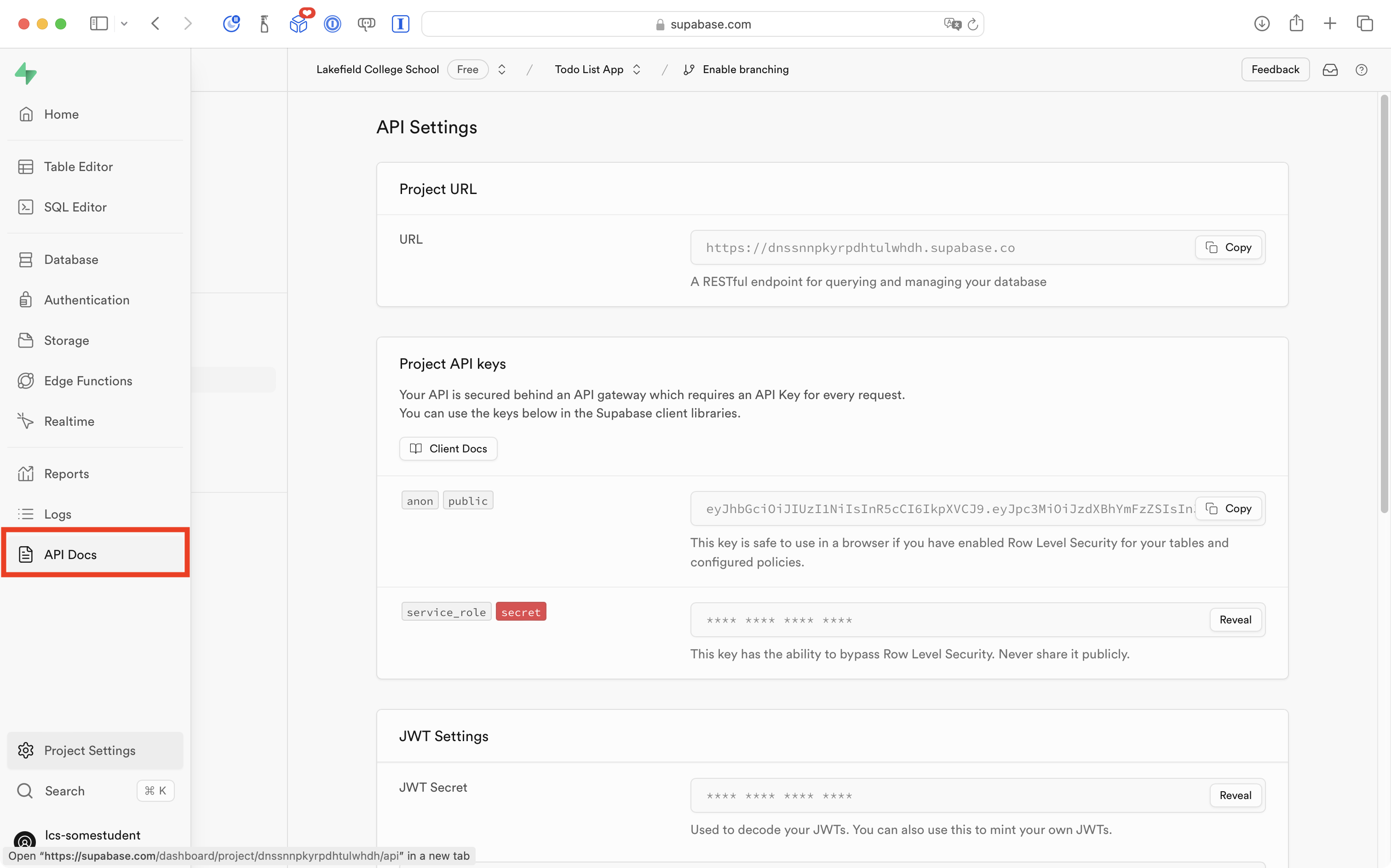Select Project Settings in the sidebar
Image resolution: width=1391 pixels, height=868 pixels.
[90, 750]
